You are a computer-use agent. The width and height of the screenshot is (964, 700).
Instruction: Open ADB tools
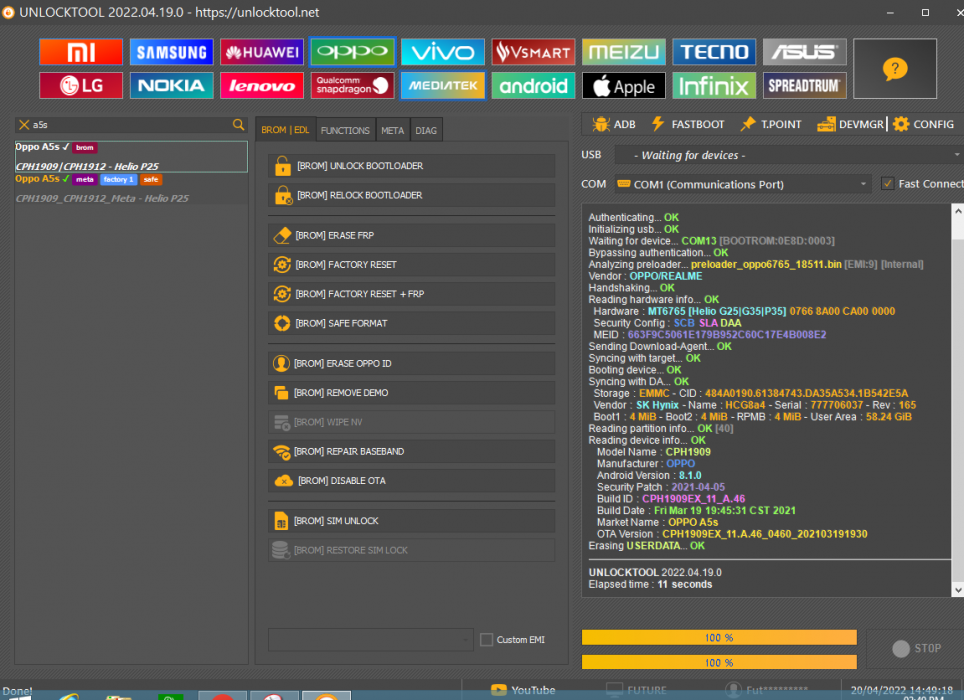(x=614, y=124)
